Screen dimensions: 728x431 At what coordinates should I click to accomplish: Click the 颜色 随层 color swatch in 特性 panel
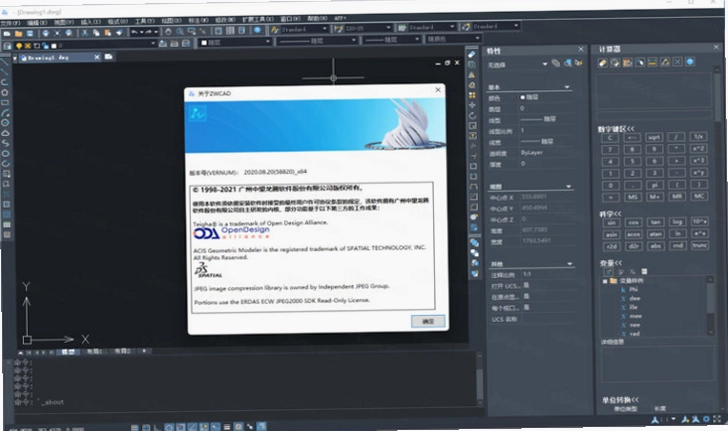522,97
